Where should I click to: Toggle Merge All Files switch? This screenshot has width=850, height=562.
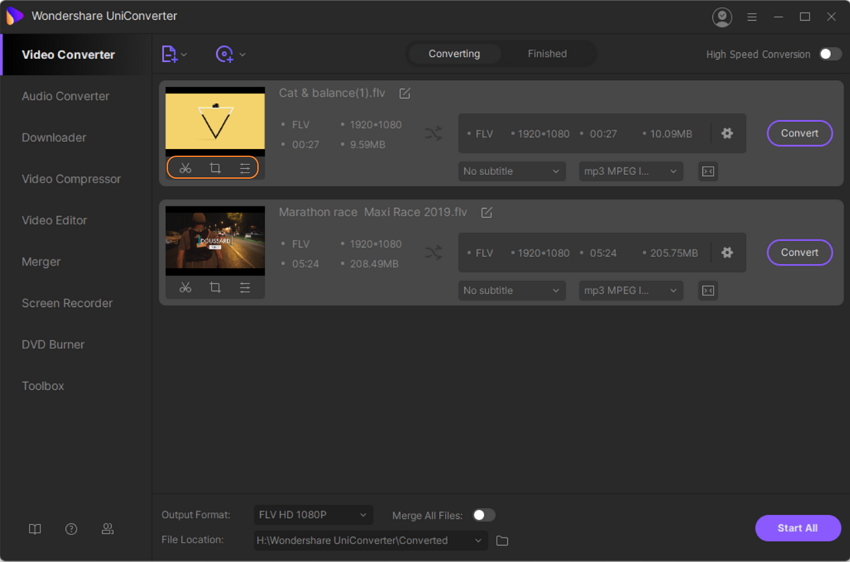[x=484, y=515]
